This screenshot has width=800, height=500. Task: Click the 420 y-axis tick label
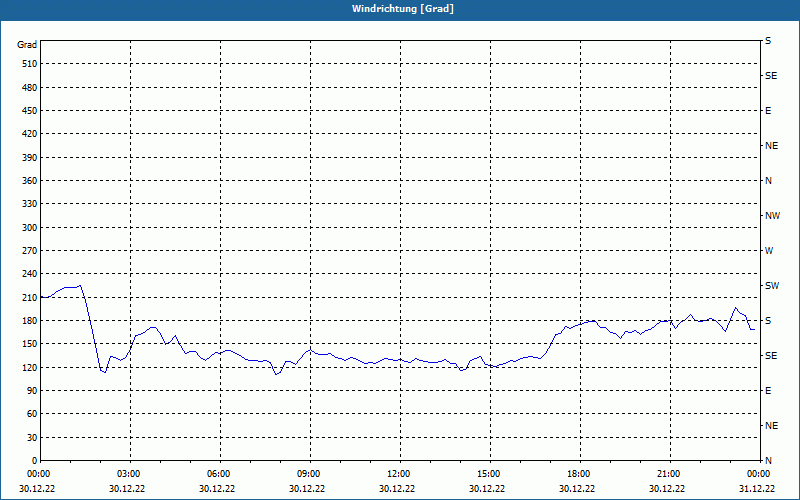[30, 134]
